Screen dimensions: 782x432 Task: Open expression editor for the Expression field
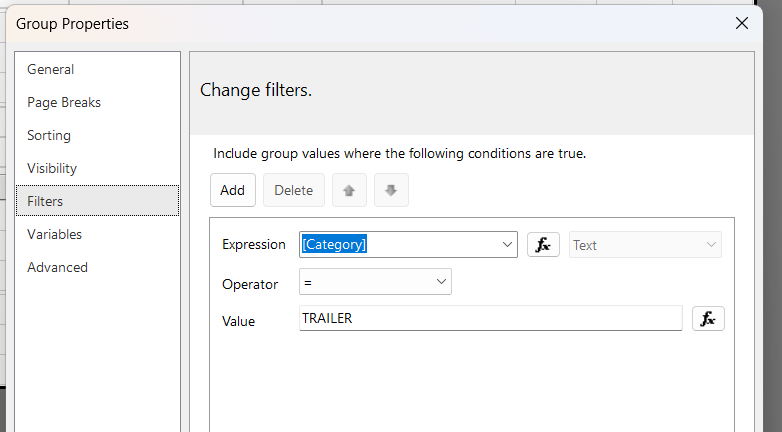(543, 244)
